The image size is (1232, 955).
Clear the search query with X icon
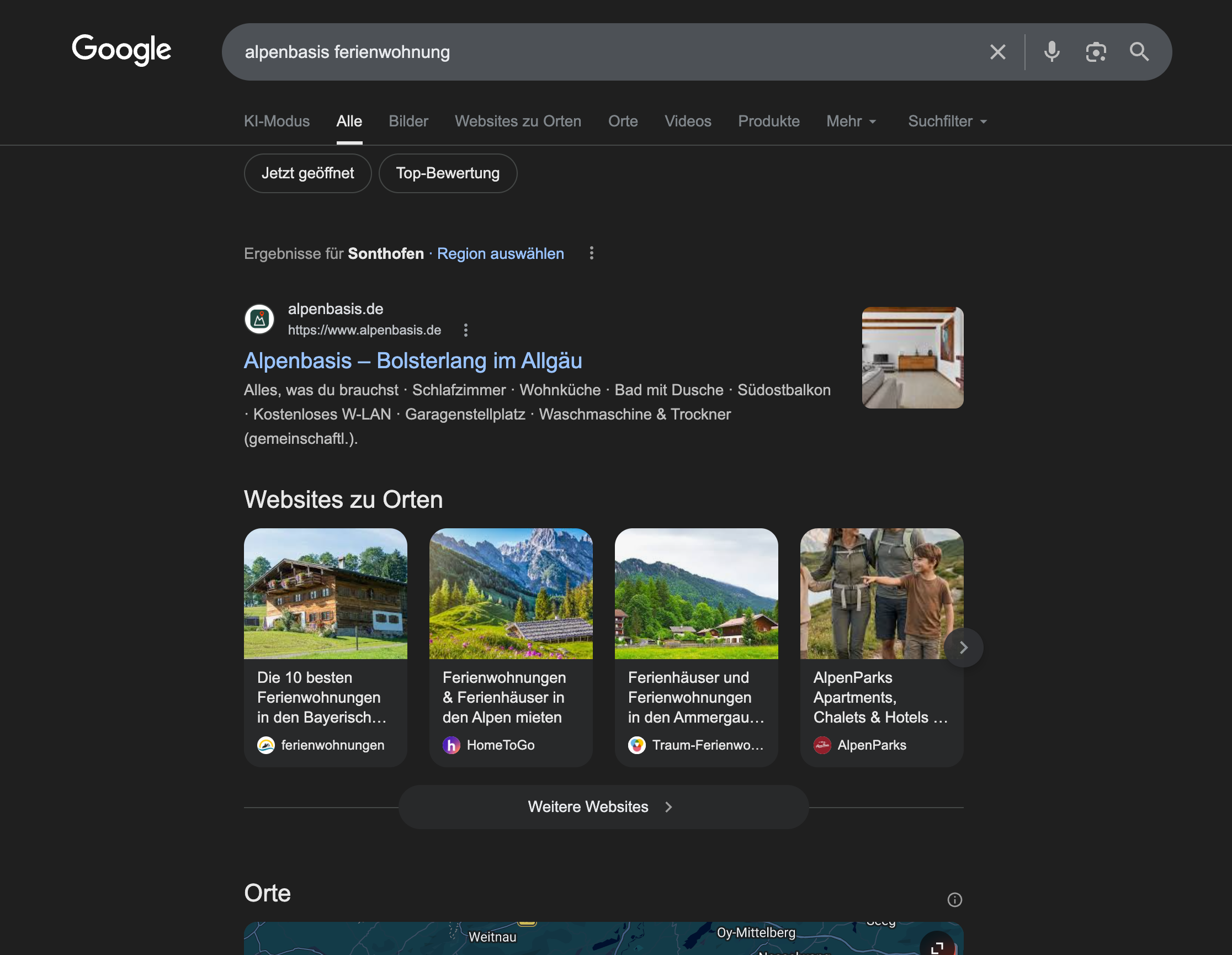tap(997, 52)
